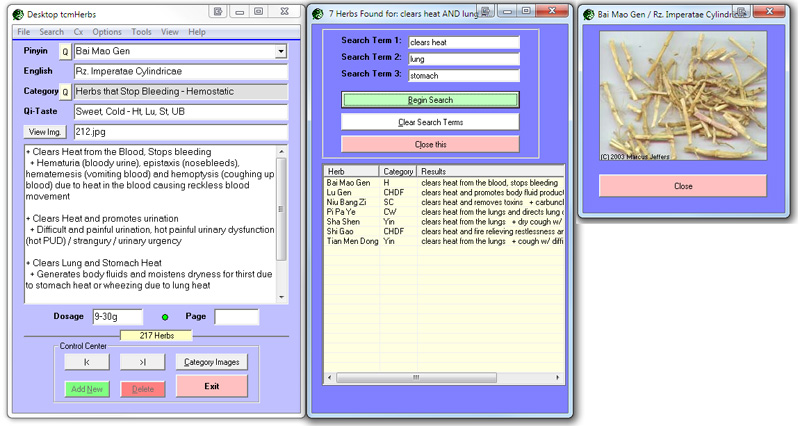The image size is (800, 426).
Task: Close the Bai Mao Gen image window
Action: (683, 186)
